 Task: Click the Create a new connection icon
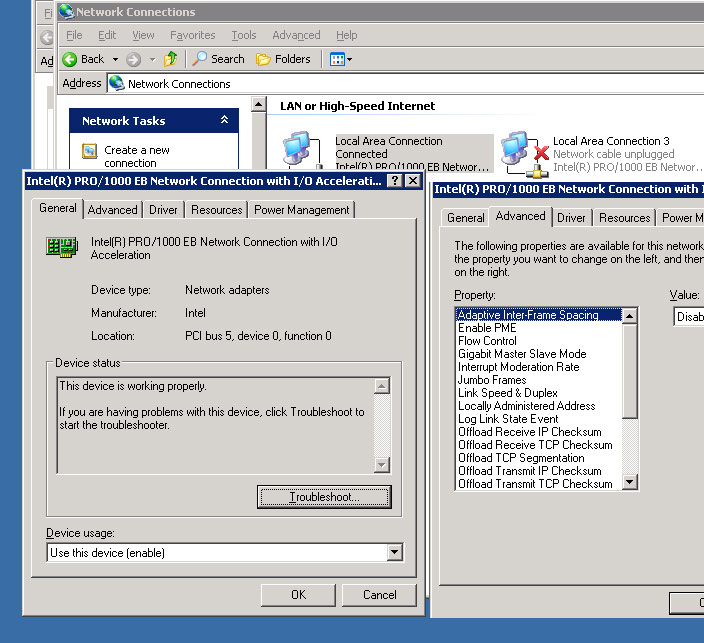tap(90, 152)
